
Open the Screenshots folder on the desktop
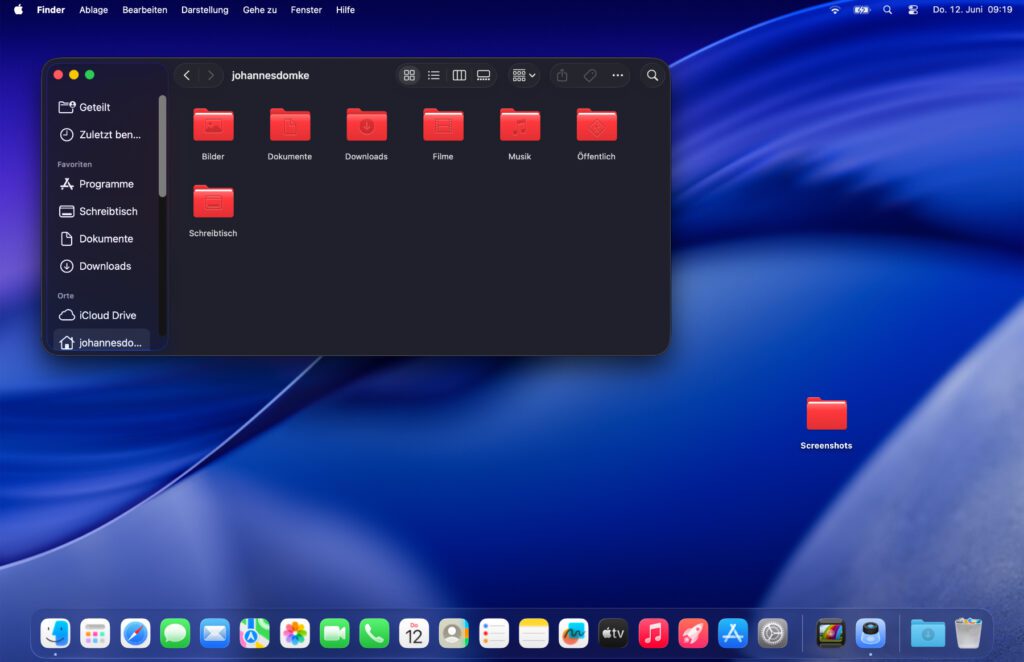click(825, 413)
